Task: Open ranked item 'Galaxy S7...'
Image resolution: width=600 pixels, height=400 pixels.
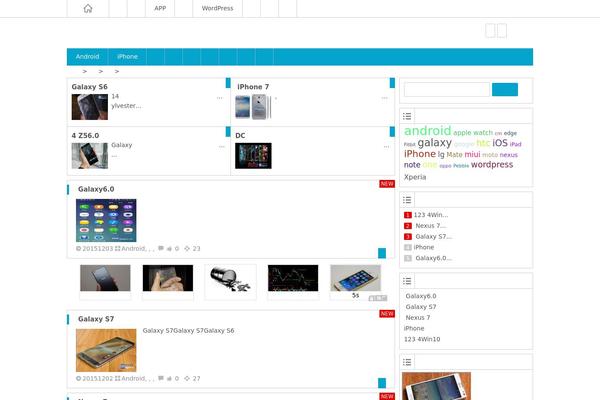Action: (x=434, y=237)
